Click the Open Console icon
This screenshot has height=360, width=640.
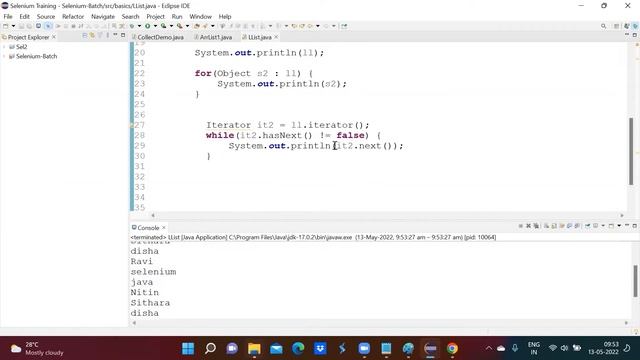tap(611, 226)
